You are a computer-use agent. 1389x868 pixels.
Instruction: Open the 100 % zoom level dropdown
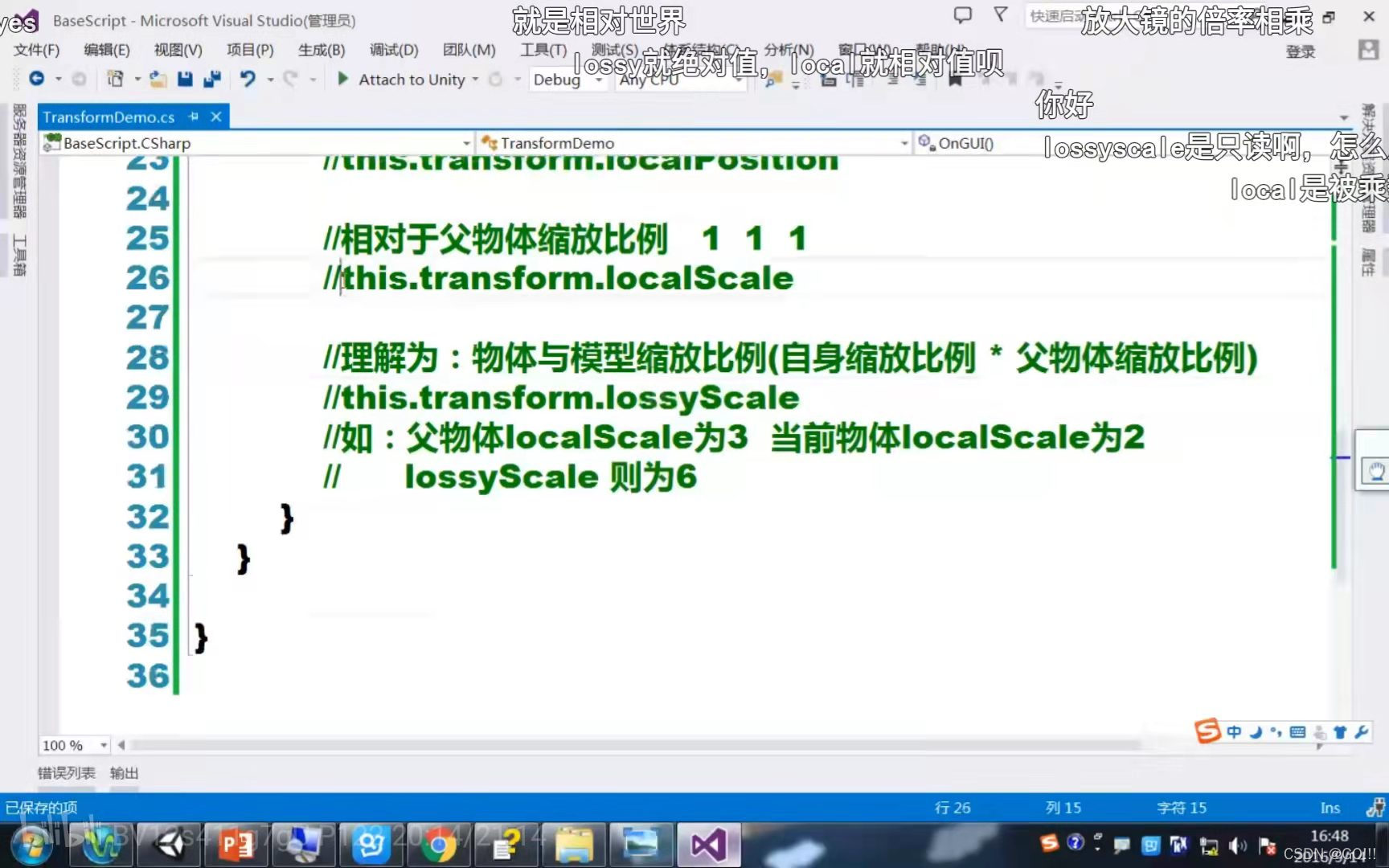tap(103, 745)
